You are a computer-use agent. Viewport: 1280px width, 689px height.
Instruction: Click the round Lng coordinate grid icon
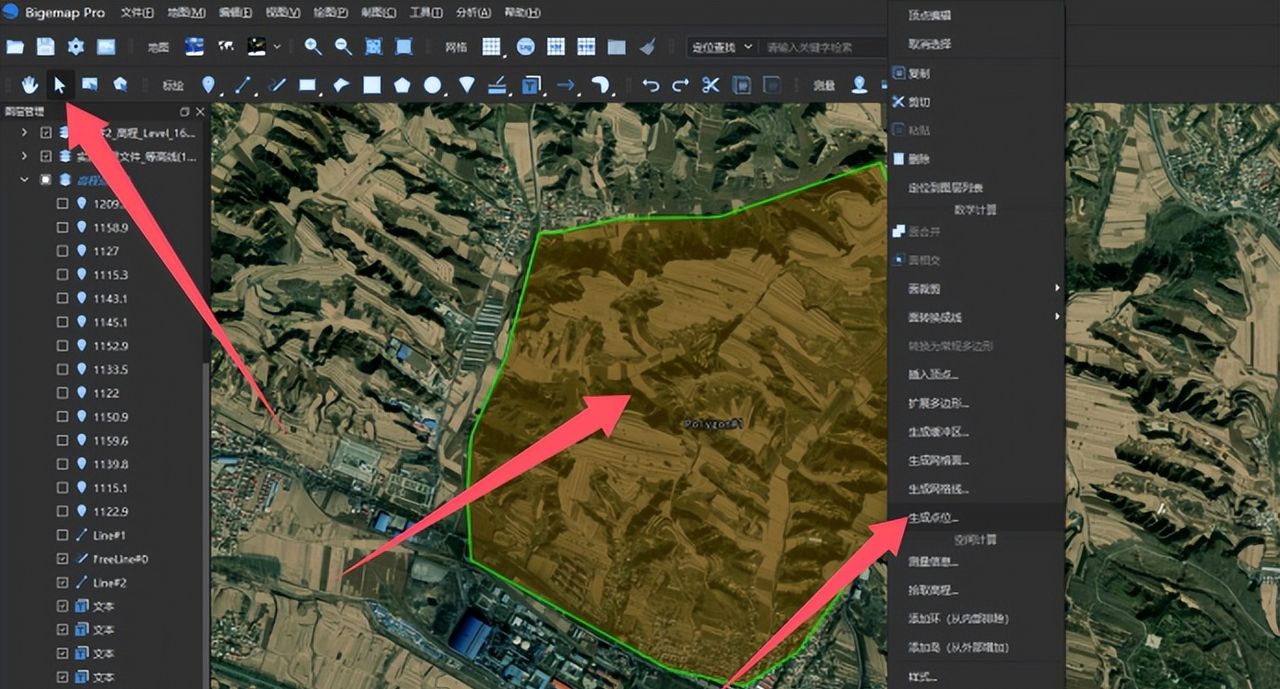pyautogui.click(x=525, y=47)
